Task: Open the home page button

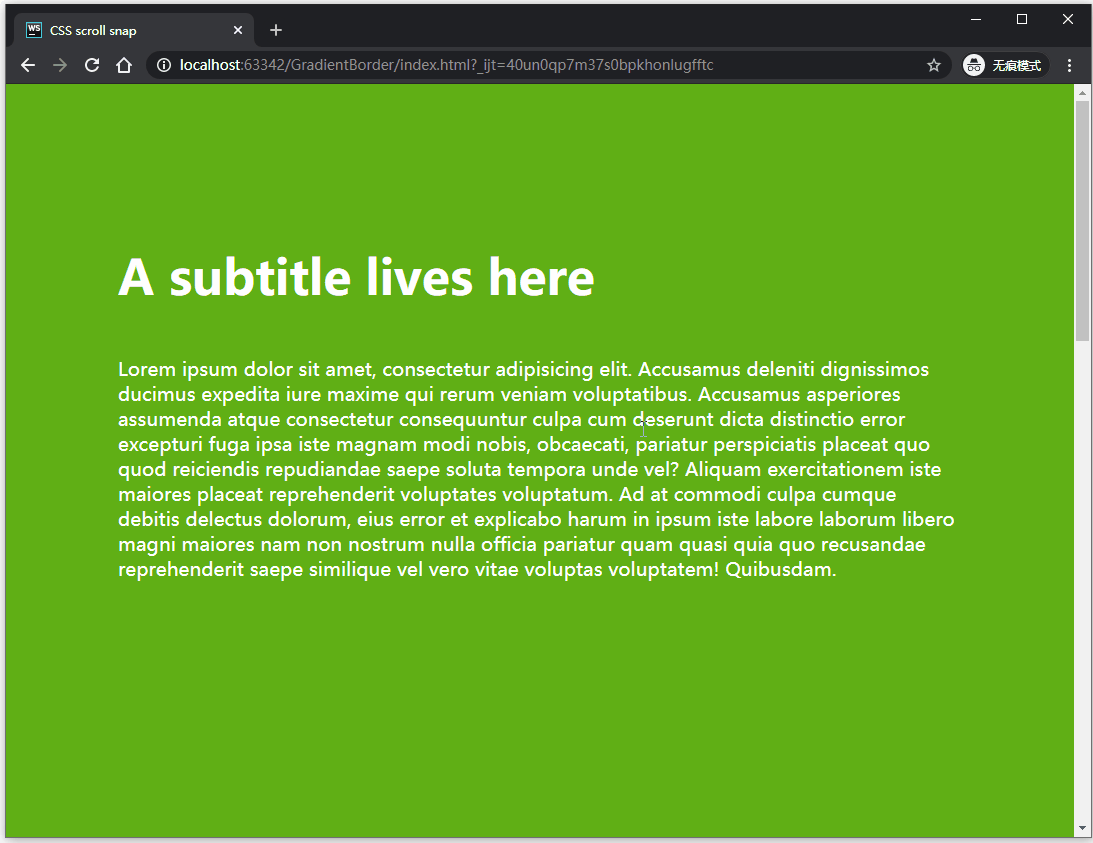Action: [124, 65]
